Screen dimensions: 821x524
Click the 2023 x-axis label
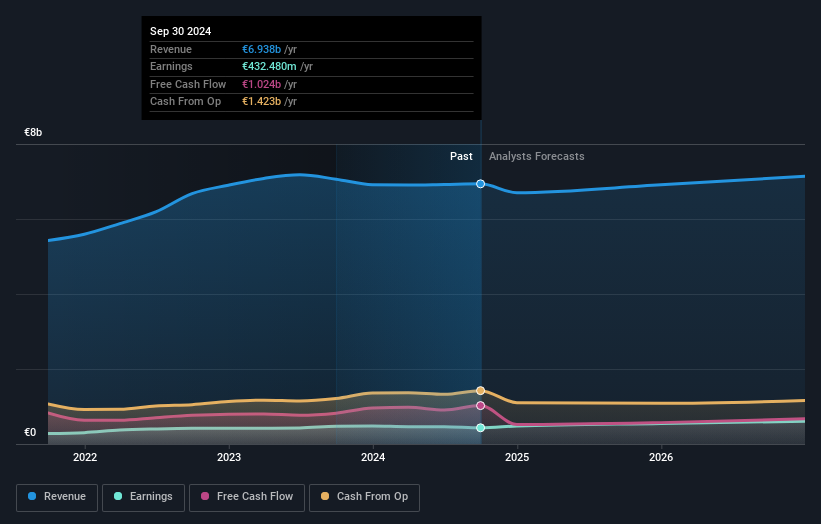point(229,457)
